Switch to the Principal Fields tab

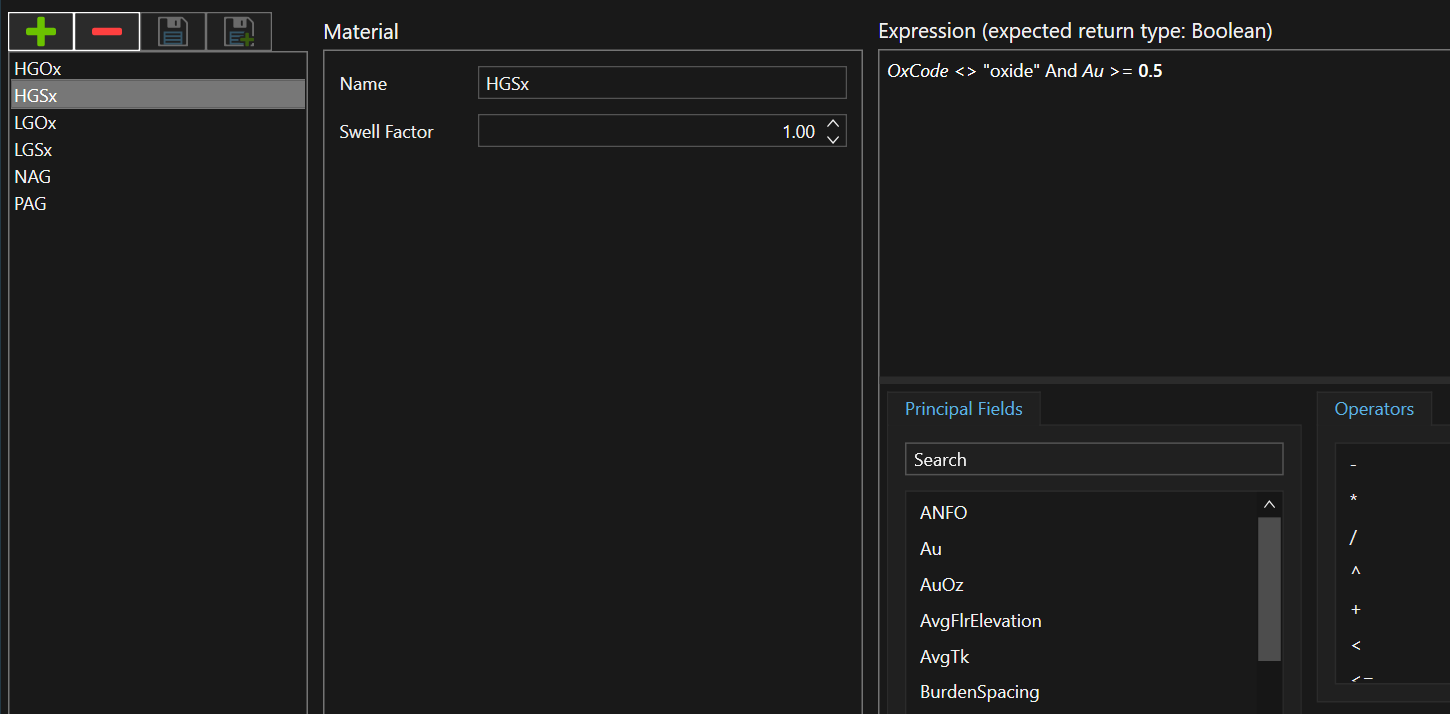[963, 409]
